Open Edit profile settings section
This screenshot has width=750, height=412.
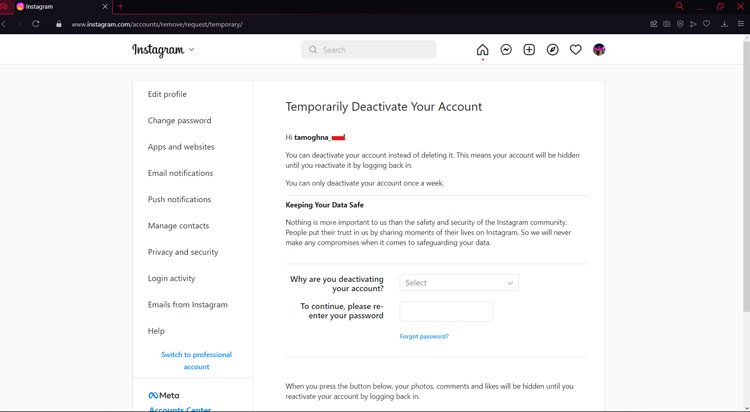[167, 94]
